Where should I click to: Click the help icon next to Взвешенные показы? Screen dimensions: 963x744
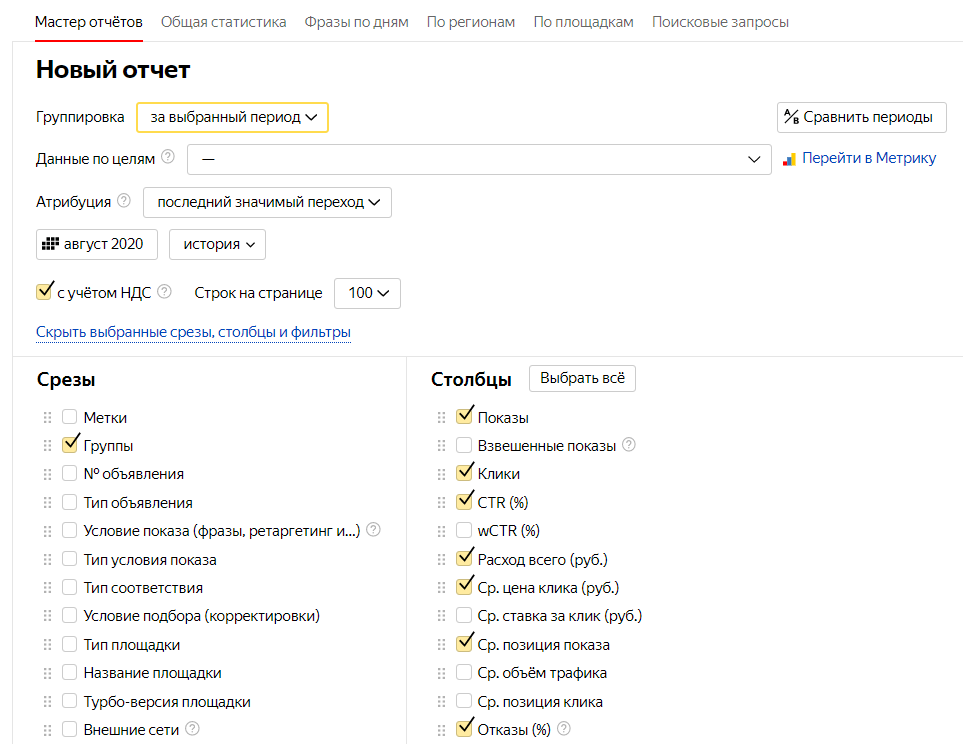click(x=628, y=444)
